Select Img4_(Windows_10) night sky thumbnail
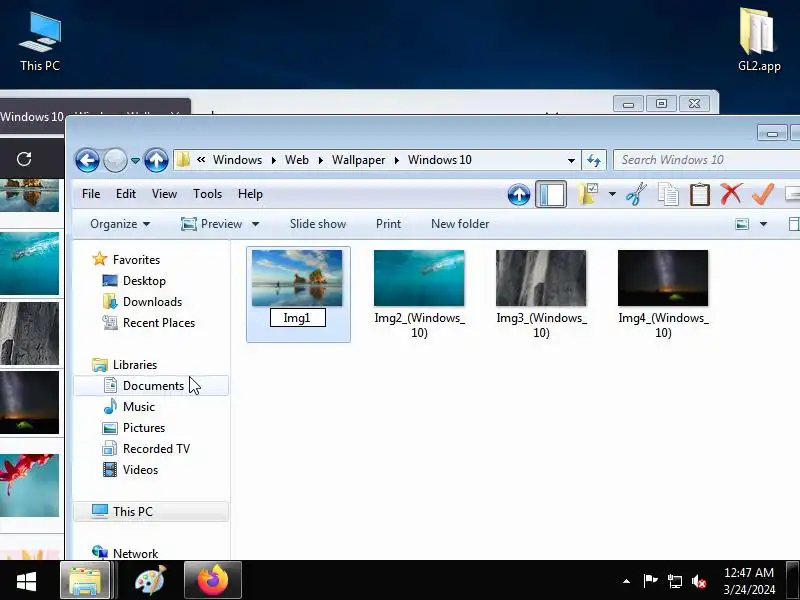Screen dimensions: 800x600 (x=663, y=278)
